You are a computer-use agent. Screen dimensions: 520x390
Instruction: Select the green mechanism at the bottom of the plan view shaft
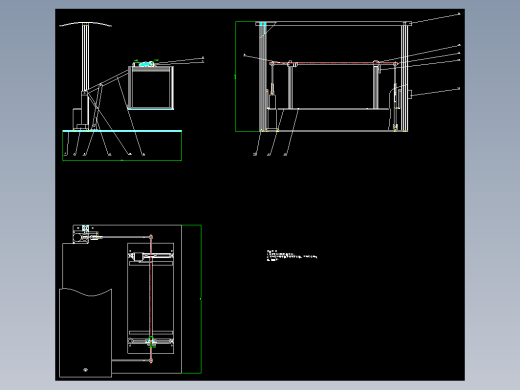tap(151, 342)
